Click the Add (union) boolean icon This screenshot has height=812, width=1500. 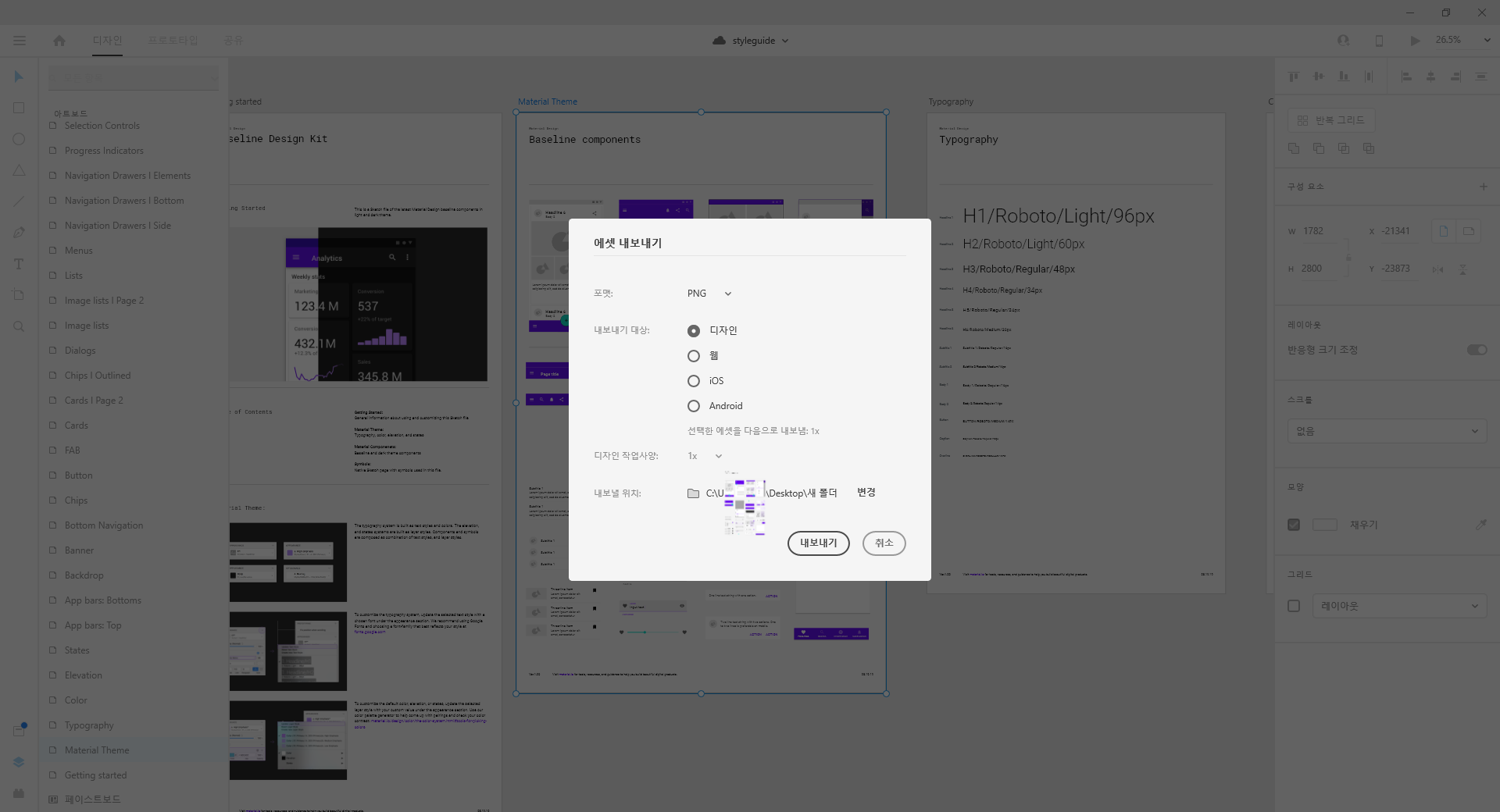pos(1294,148)
